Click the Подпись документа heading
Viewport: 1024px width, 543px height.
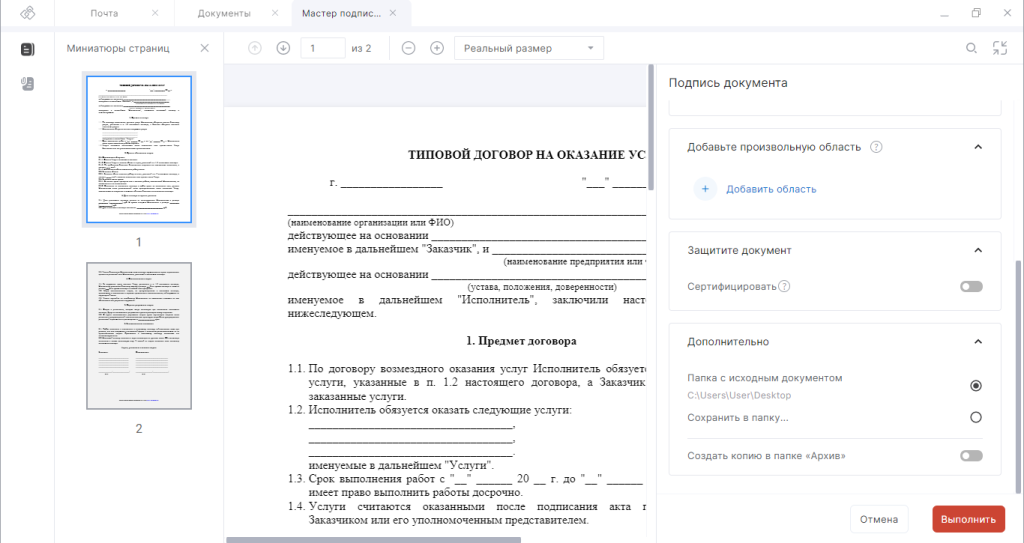(x=728, y=83)
